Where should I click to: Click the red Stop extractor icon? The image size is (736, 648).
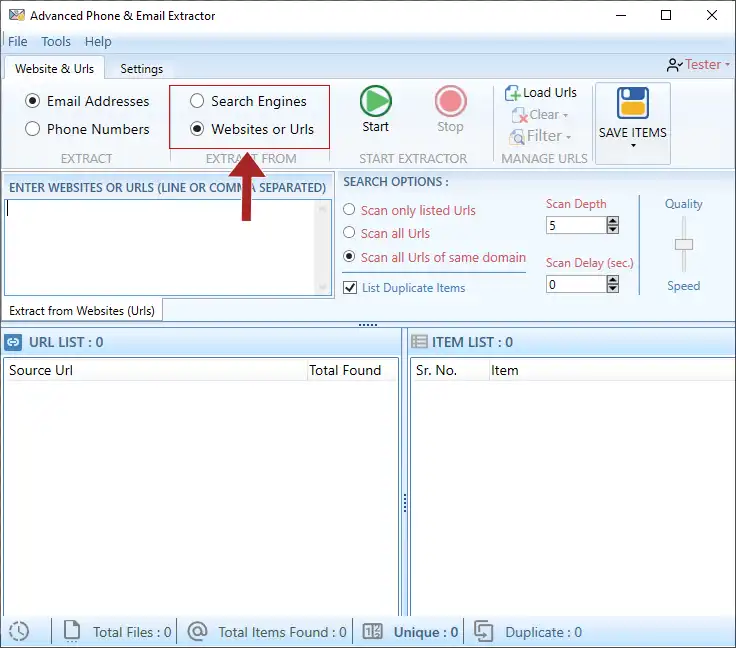coord(450,101)
